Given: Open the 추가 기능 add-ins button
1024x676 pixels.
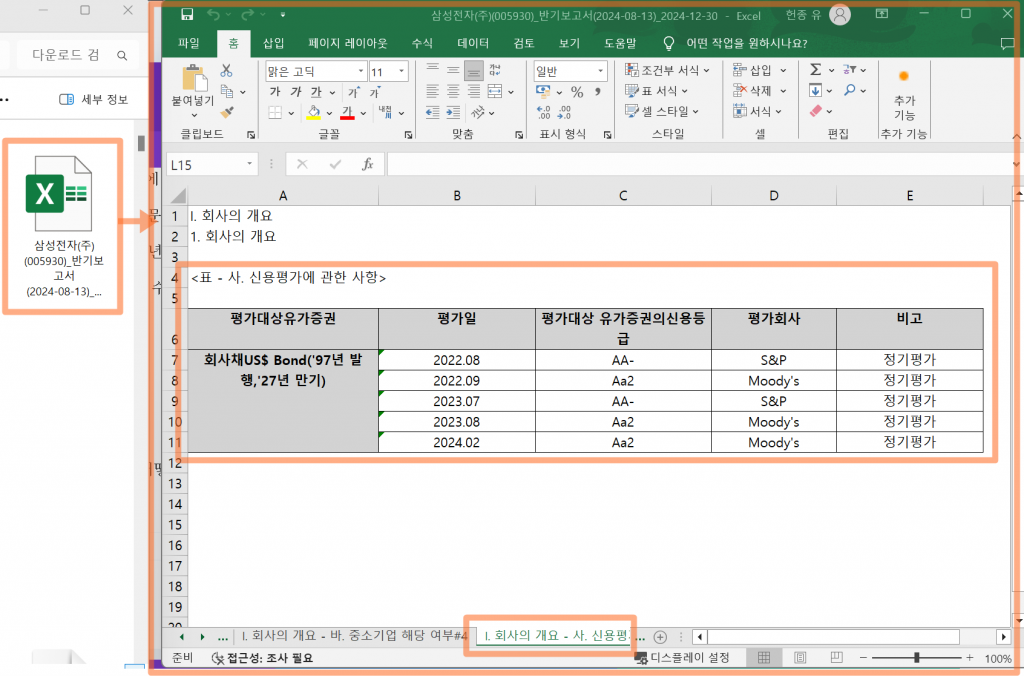Looking at the screenshot, I should tap(904, 95).
